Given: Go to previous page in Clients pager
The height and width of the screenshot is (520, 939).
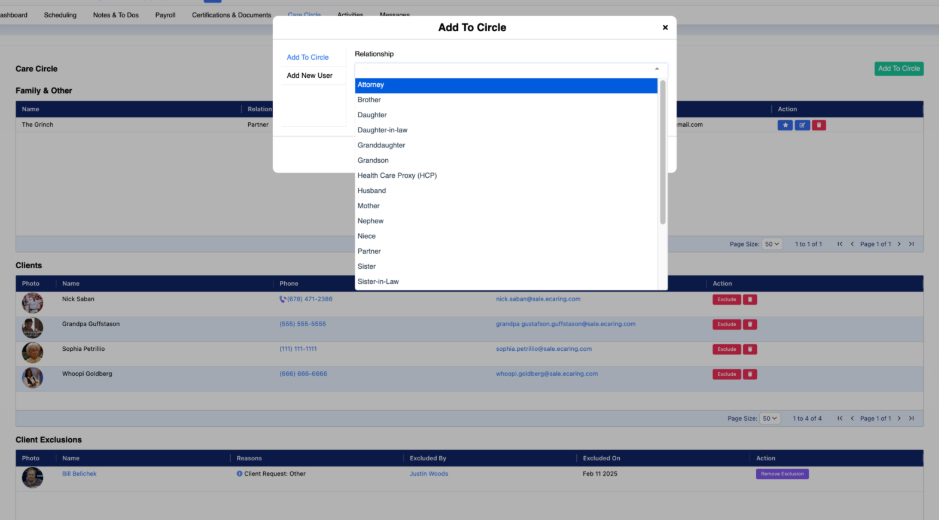Looking at the screenshot, I should (852, 418).
